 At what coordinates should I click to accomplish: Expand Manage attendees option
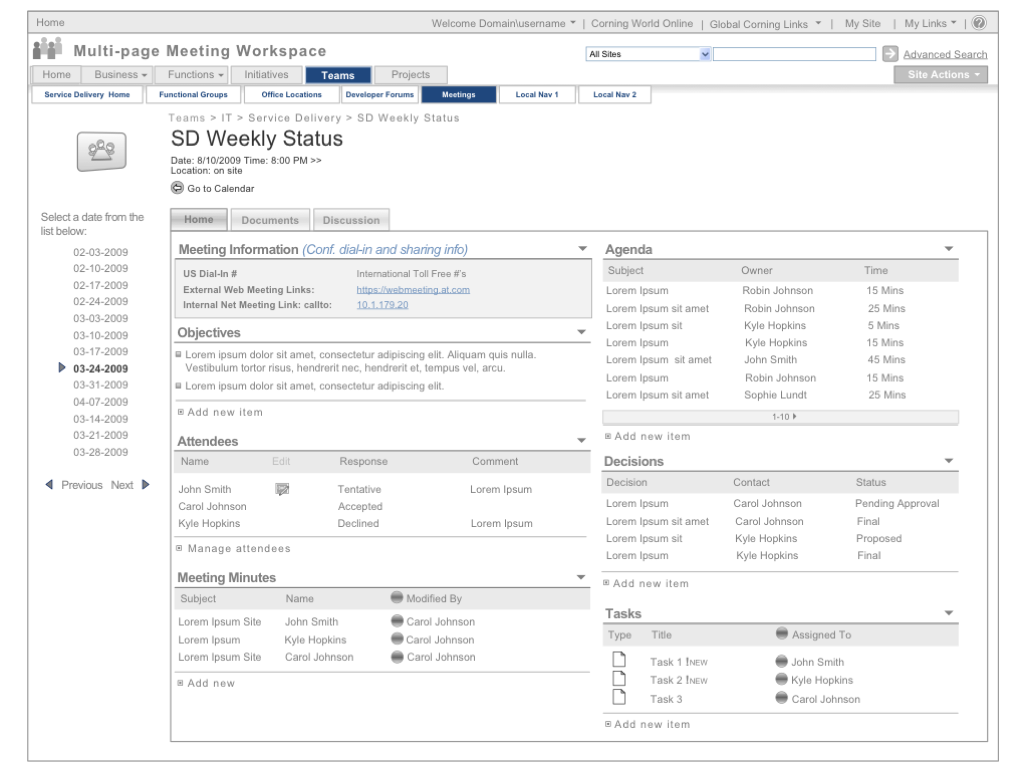[181, 548]
